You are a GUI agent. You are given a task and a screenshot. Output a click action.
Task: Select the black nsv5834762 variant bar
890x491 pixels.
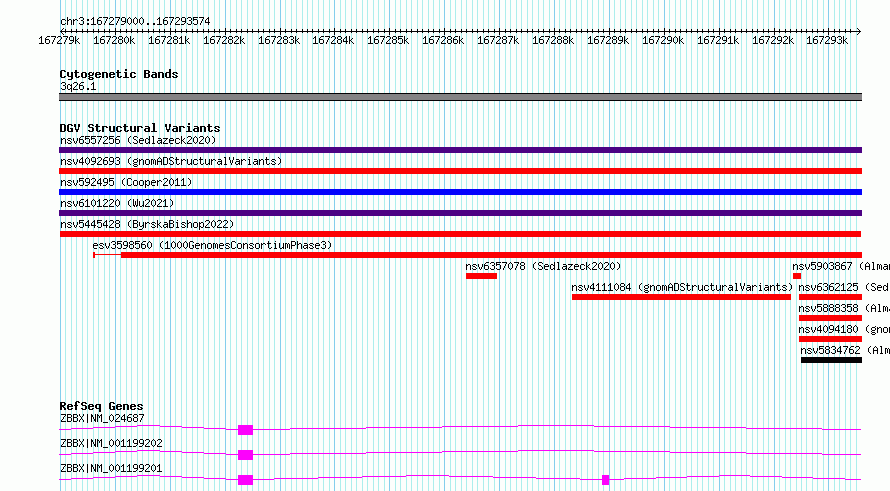pyautogui.click(x=832, y=360)
